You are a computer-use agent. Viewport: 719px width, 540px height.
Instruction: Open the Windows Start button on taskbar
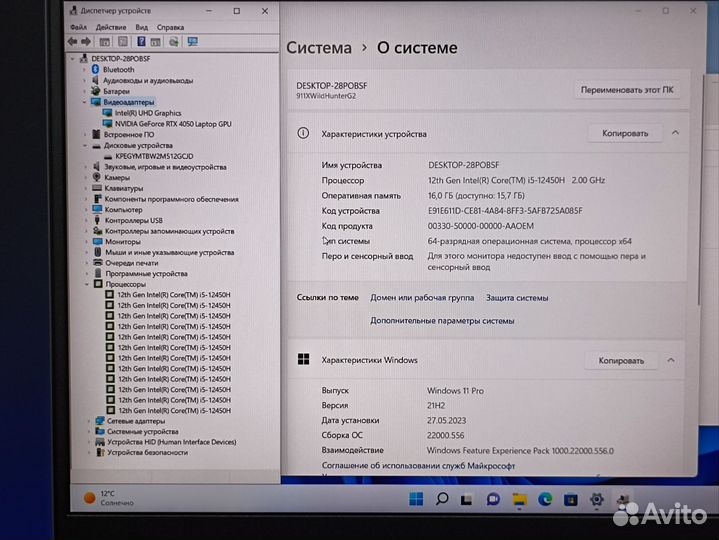(x=416, y=499)
